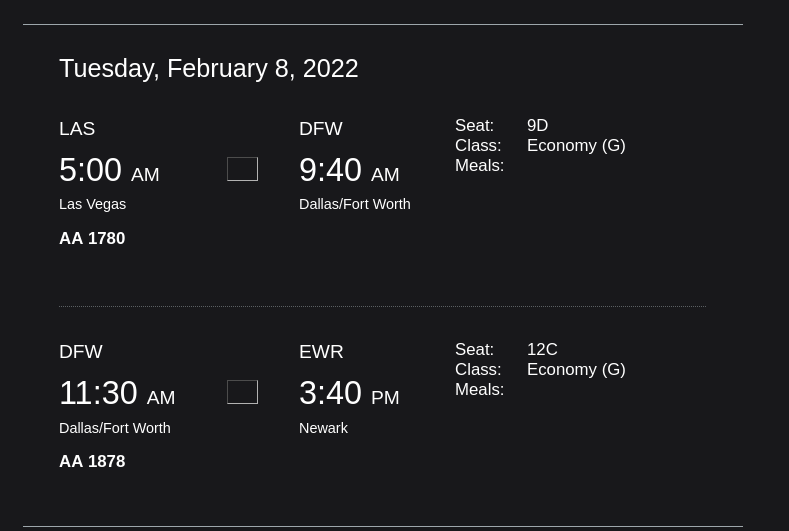Click the Tuesday, February 8, 2022 heading
Screen dimensions: 789x531
208,68
